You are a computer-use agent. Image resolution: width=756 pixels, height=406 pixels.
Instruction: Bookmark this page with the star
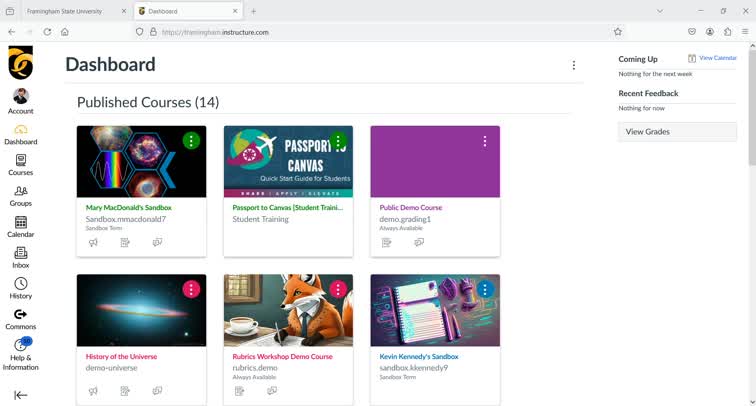coord(618,32)
